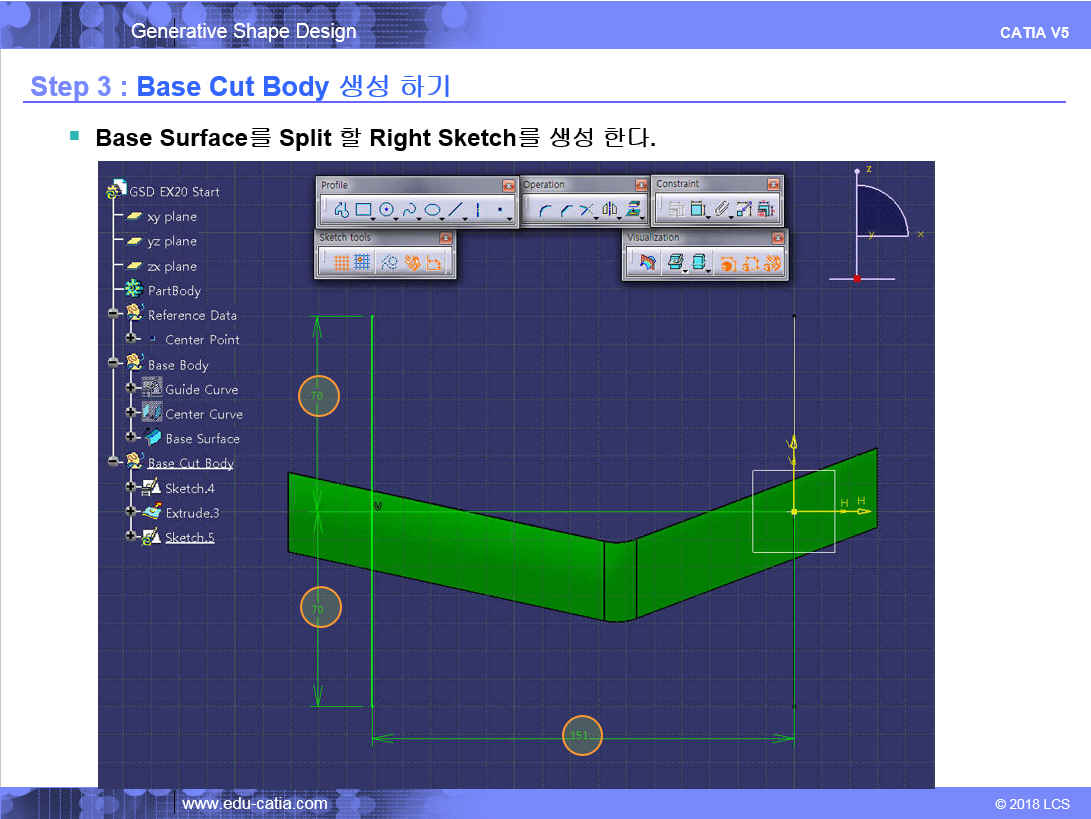
Task: Toggle Snap to Point in Sketch tools
Action: 362,262
